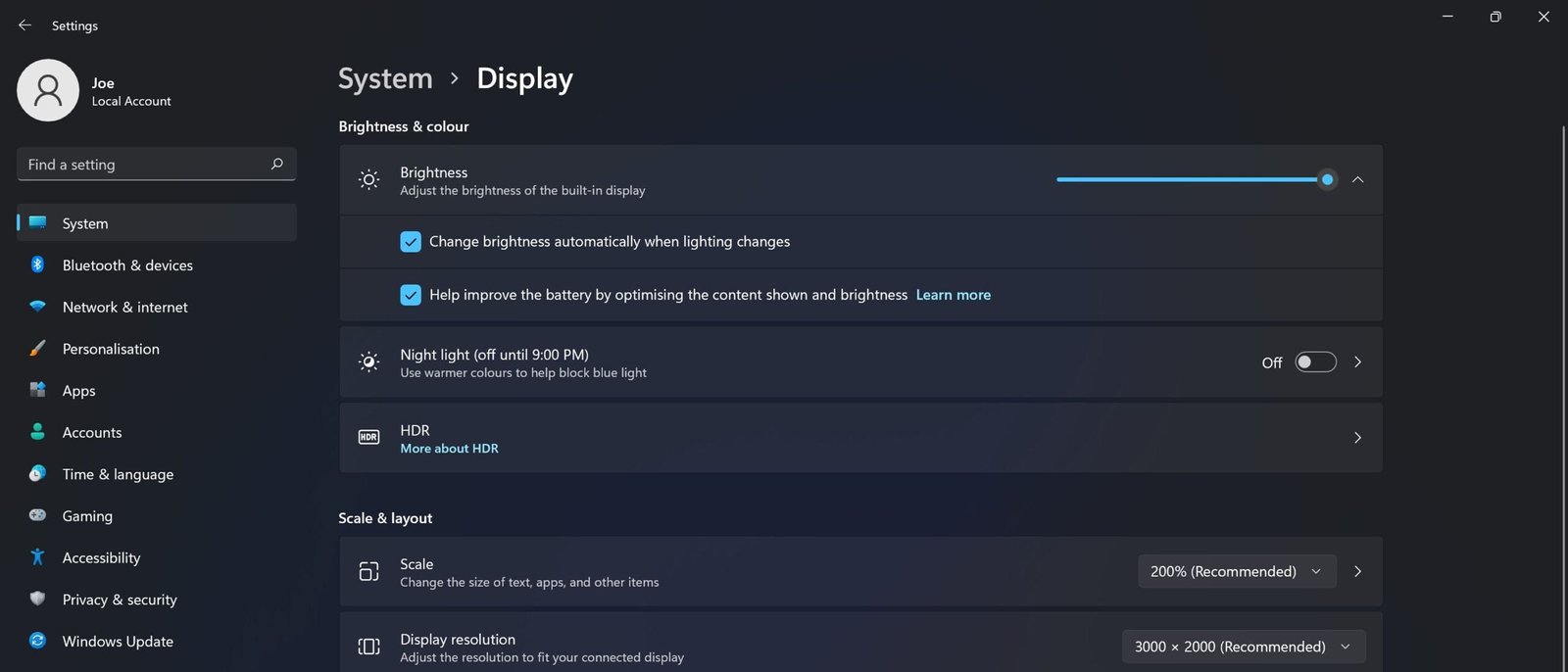Uncheck battery optimisation for content and brightness
This screenshot has width=1568, height=672.
(x=411, y=295)
